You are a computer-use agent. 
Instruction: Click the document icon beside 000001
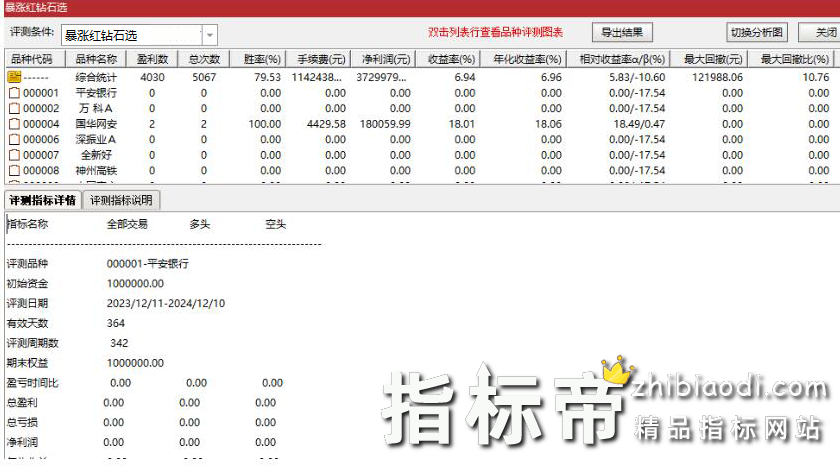pyautogui.click(x=14, y=93)
